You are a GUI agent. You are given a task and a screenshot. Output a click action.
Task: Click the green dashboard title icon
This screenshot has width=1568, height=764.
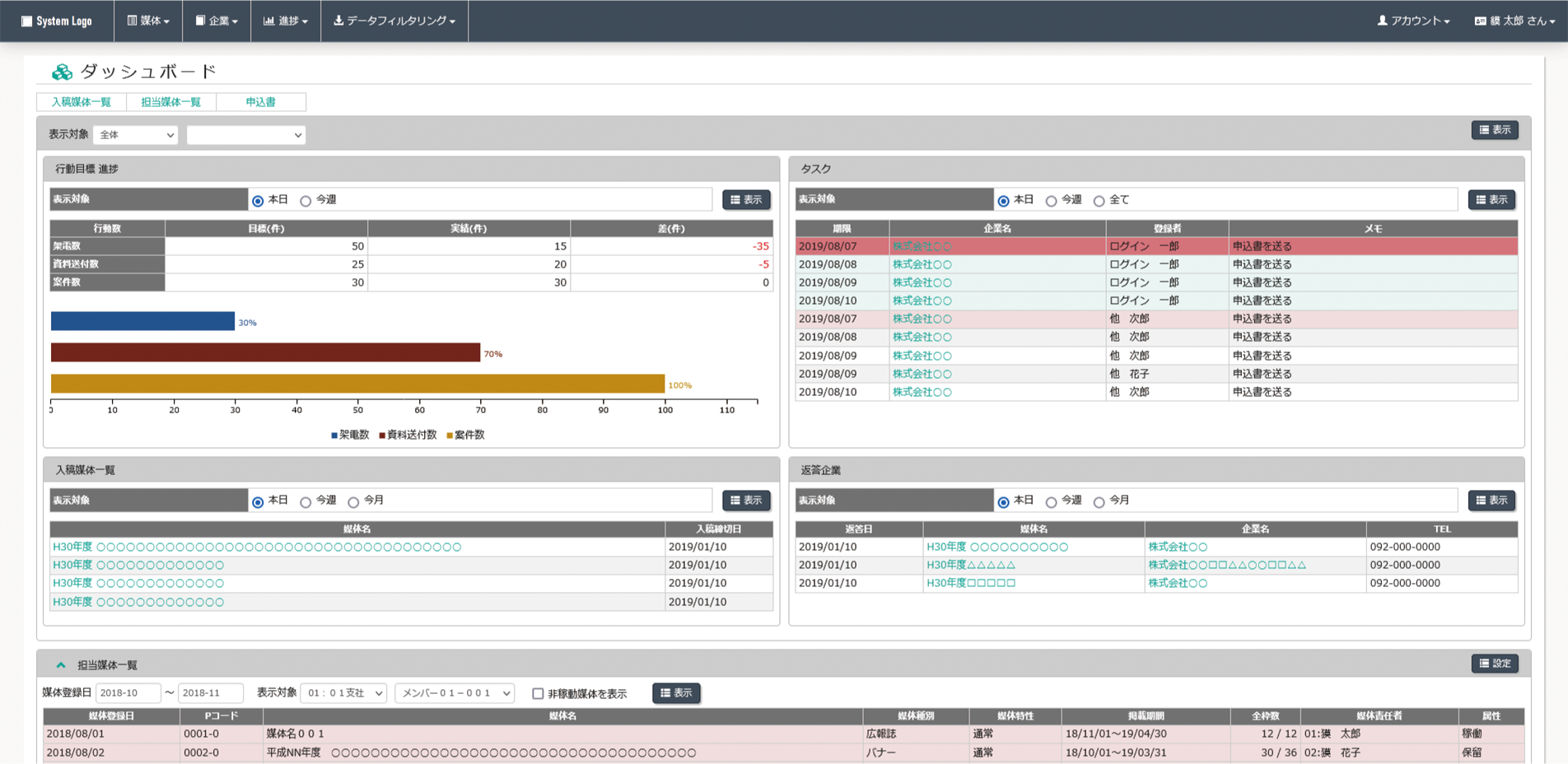pos(62,72)
